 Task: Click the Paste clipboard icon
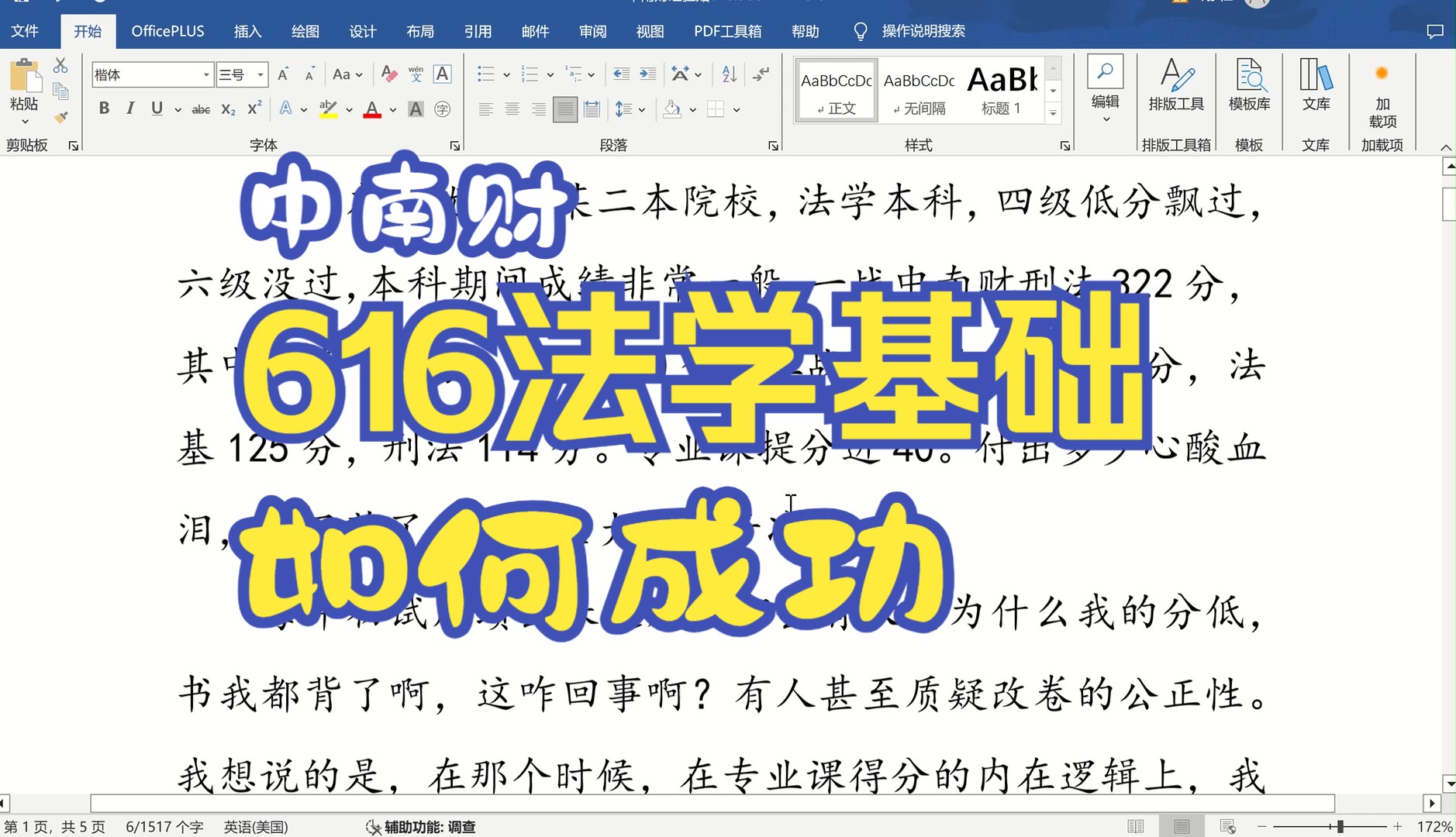click(24, 75)
